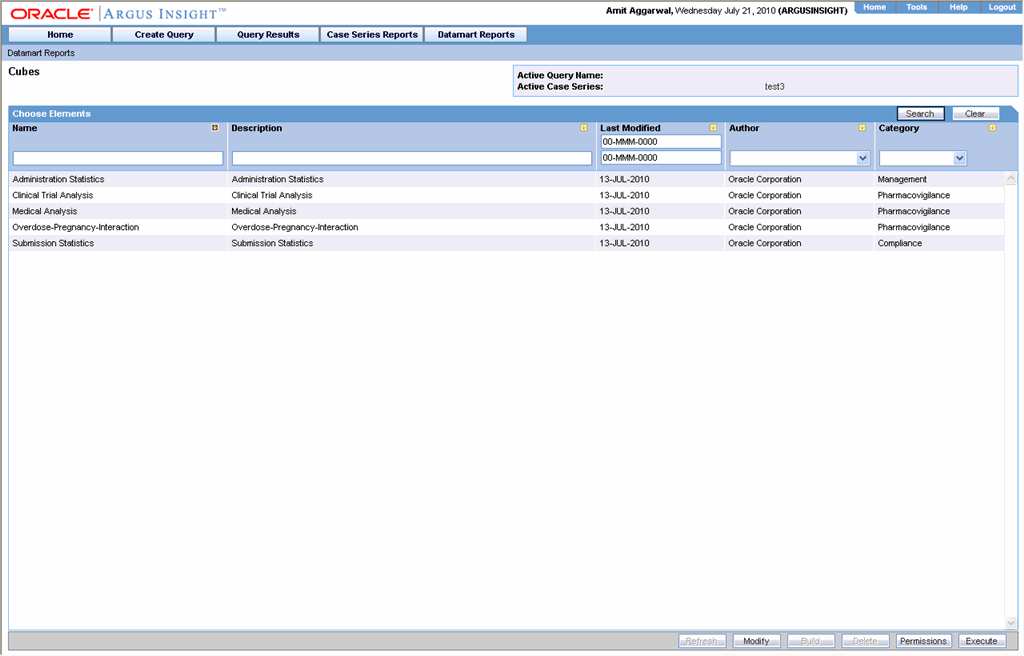Viewport: 1024px width, 656px height.
Task: Open the Tools menu at top right
Action: coord(916,7)
